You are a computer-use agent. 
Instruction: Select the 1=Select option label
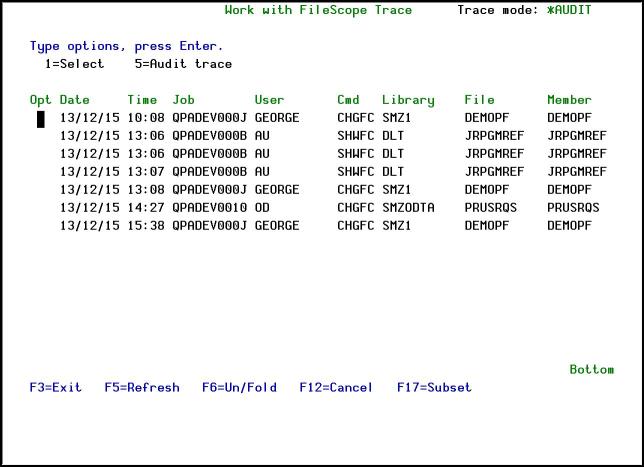tap(70, 64)
